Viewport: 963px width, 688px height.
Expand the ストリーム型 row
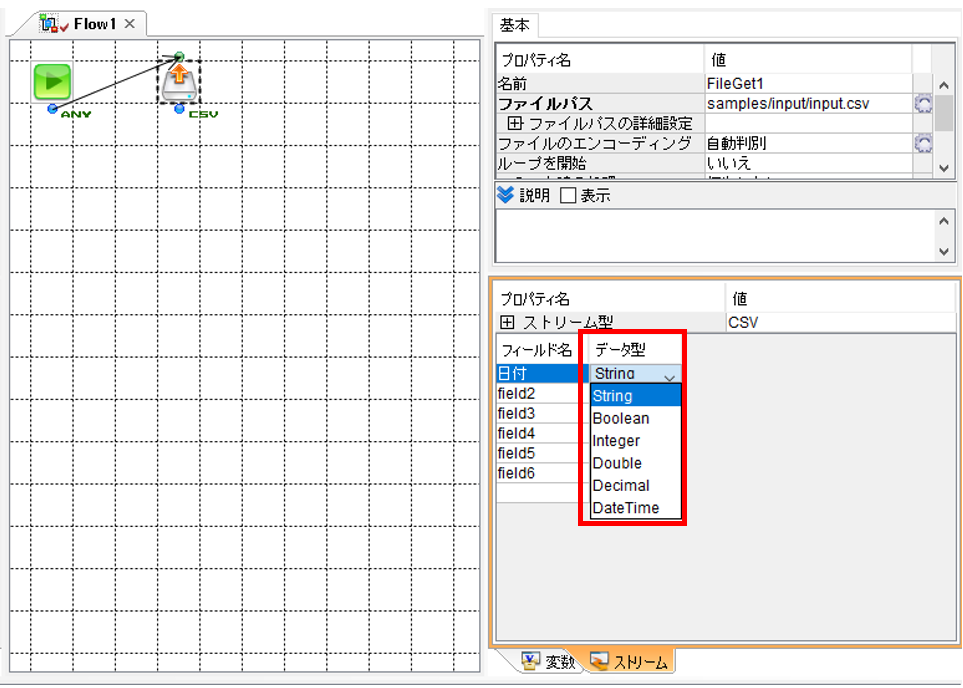(x=507, y=322)
